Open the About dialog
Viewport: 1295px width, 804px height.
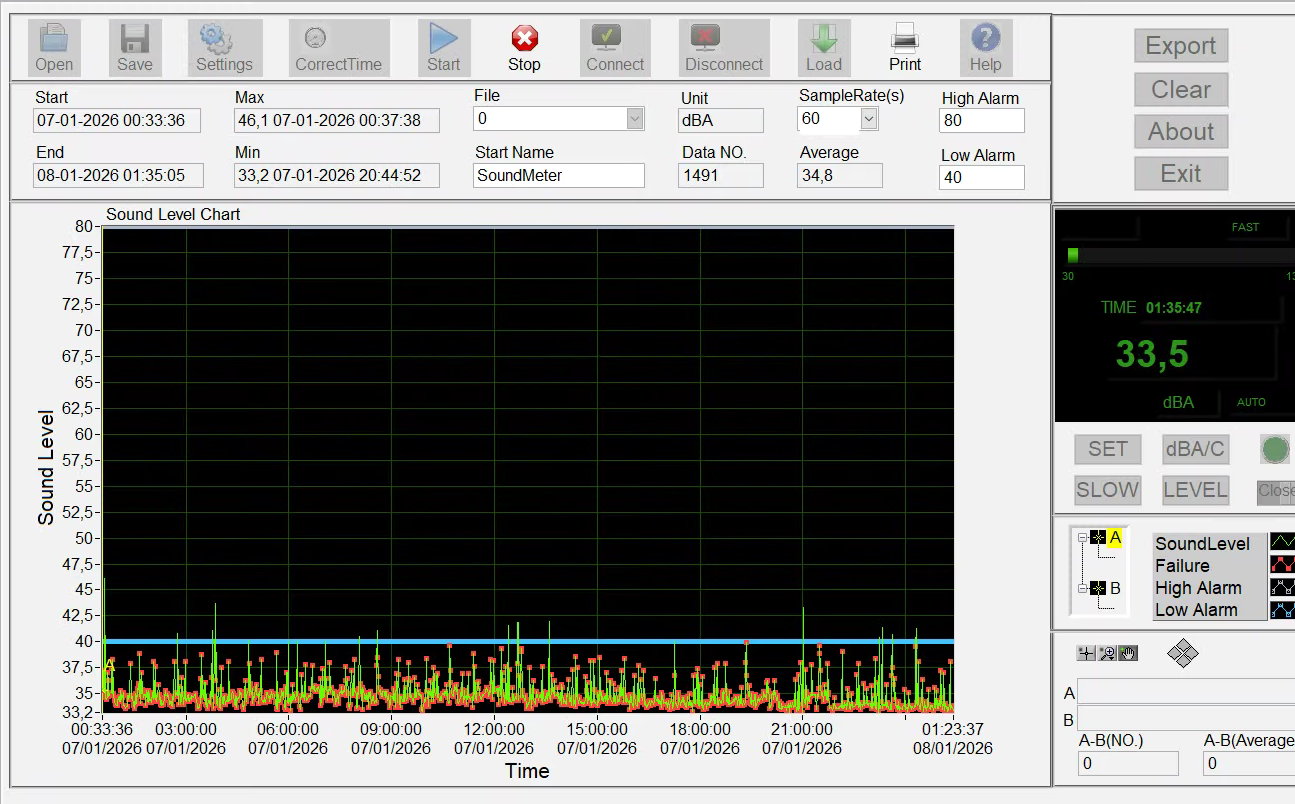1181,132
